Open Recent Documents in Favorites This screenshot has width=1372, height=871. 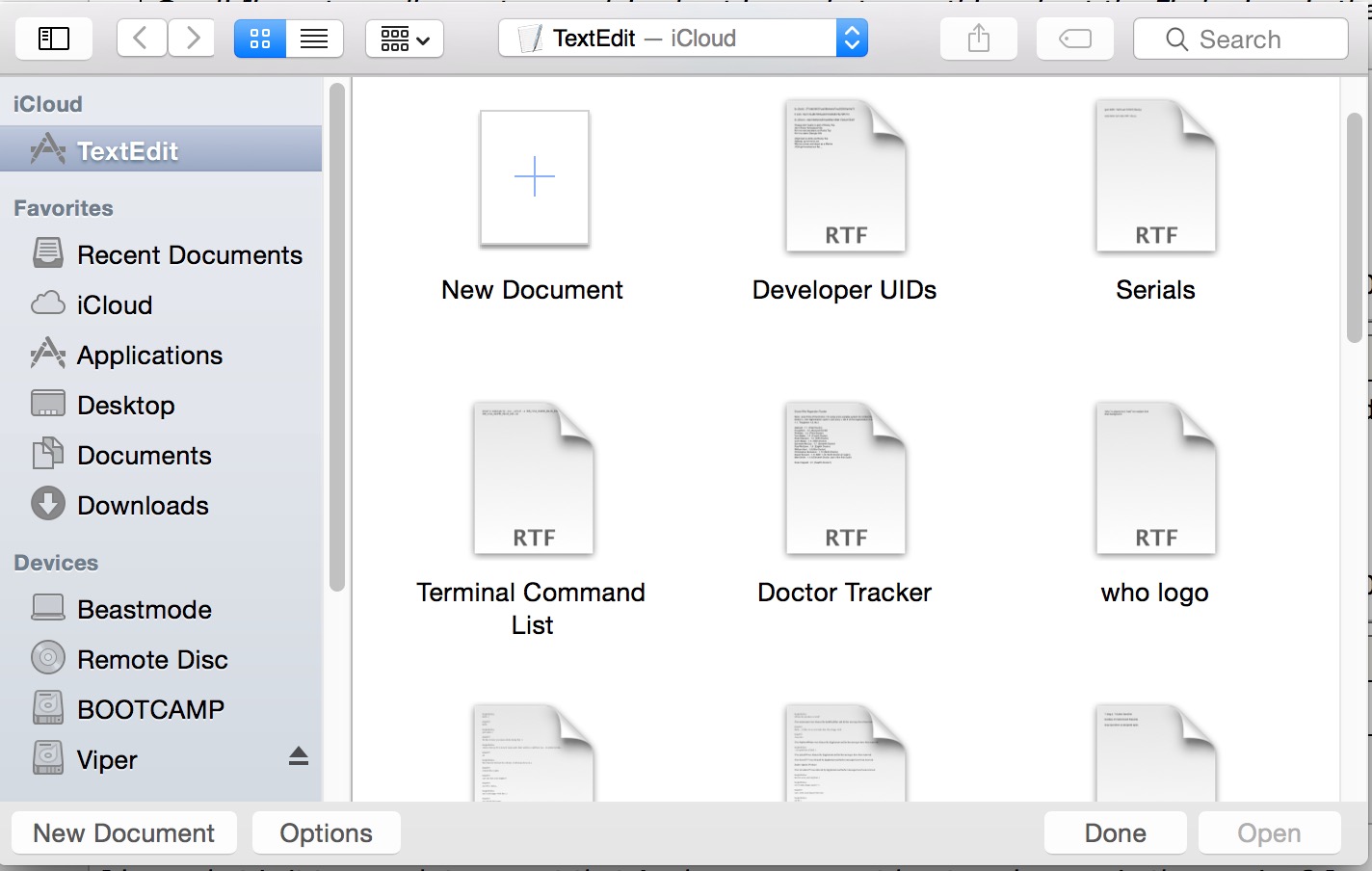161,254
